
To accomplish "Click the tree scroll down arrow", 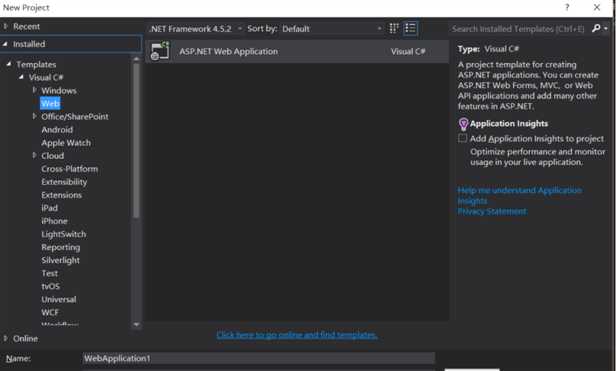I will pos(136,325).
